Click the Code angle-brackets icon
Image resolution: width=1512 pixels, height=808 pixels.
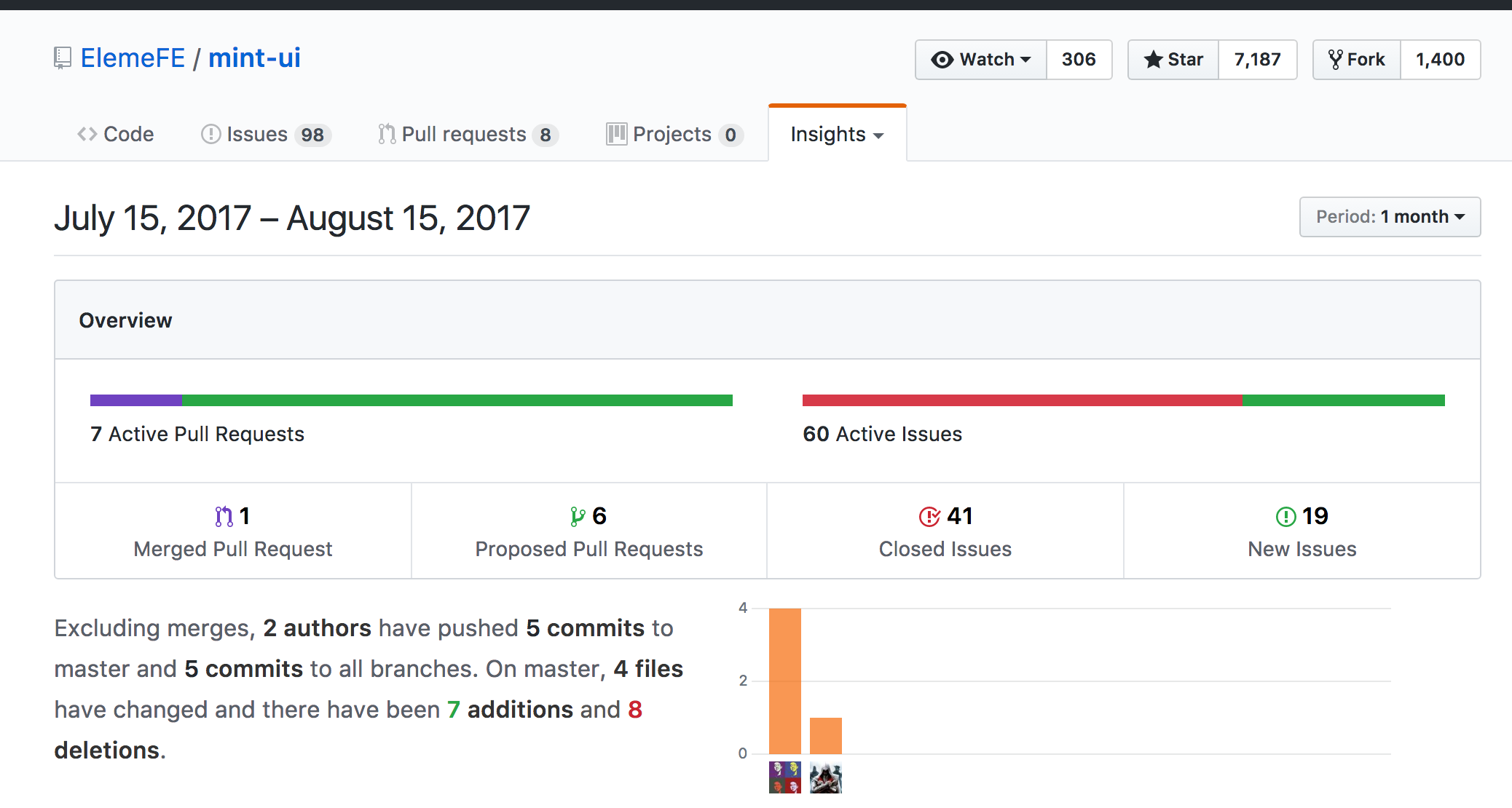(x=87, y=134)
